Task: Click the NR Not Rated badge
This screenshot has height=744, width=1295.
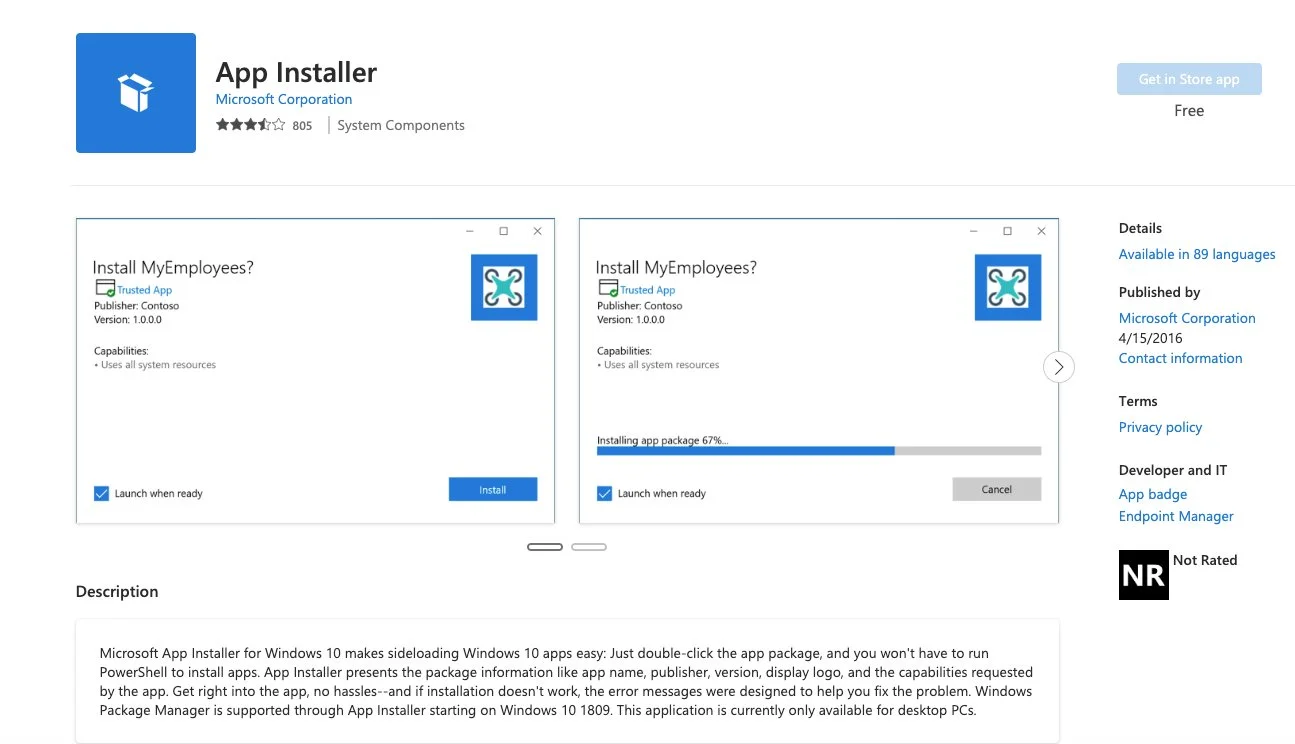Action: pos(1143,575)
